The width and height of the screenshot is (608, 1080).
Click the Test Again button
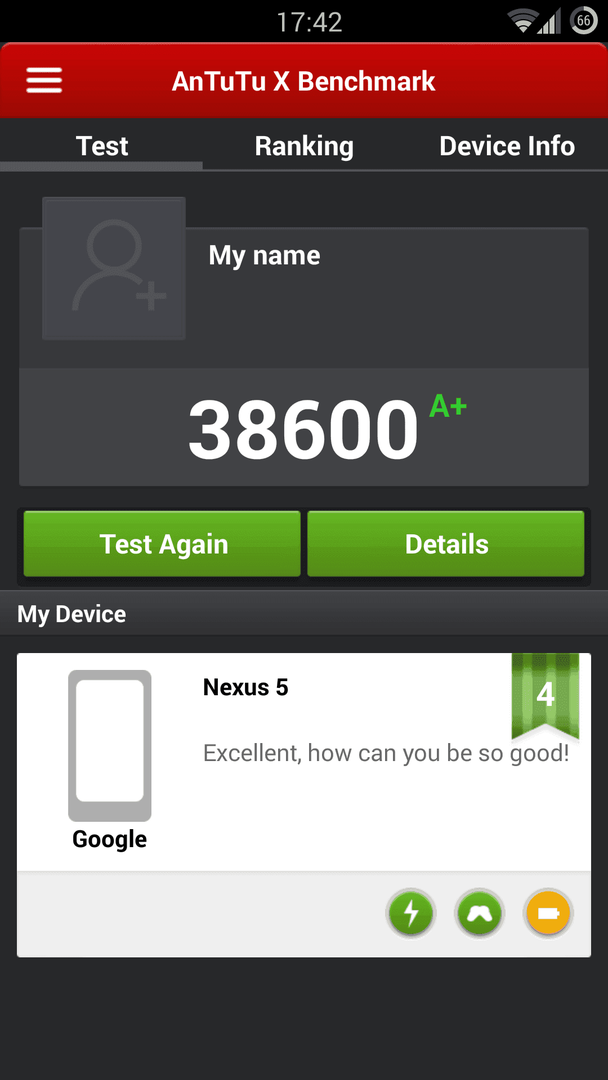(162, 543)
